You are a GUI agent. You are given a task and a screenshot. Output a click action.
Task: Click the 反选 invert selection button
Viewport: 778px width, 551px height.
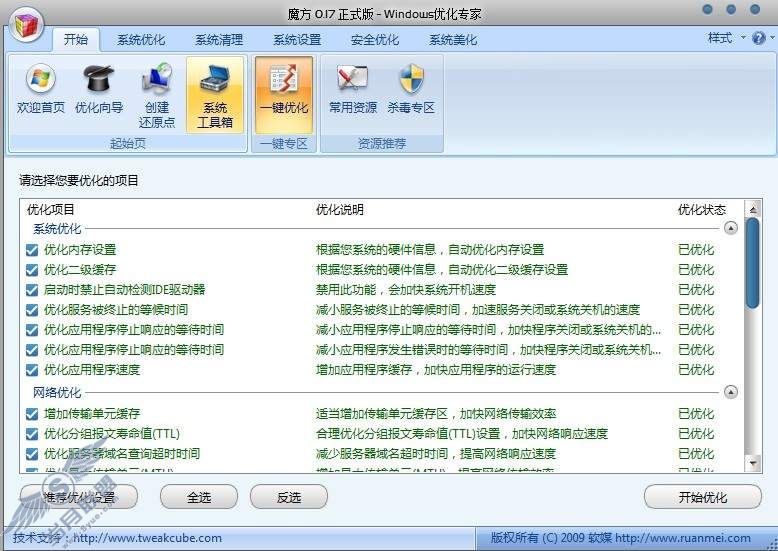[289, 497]
